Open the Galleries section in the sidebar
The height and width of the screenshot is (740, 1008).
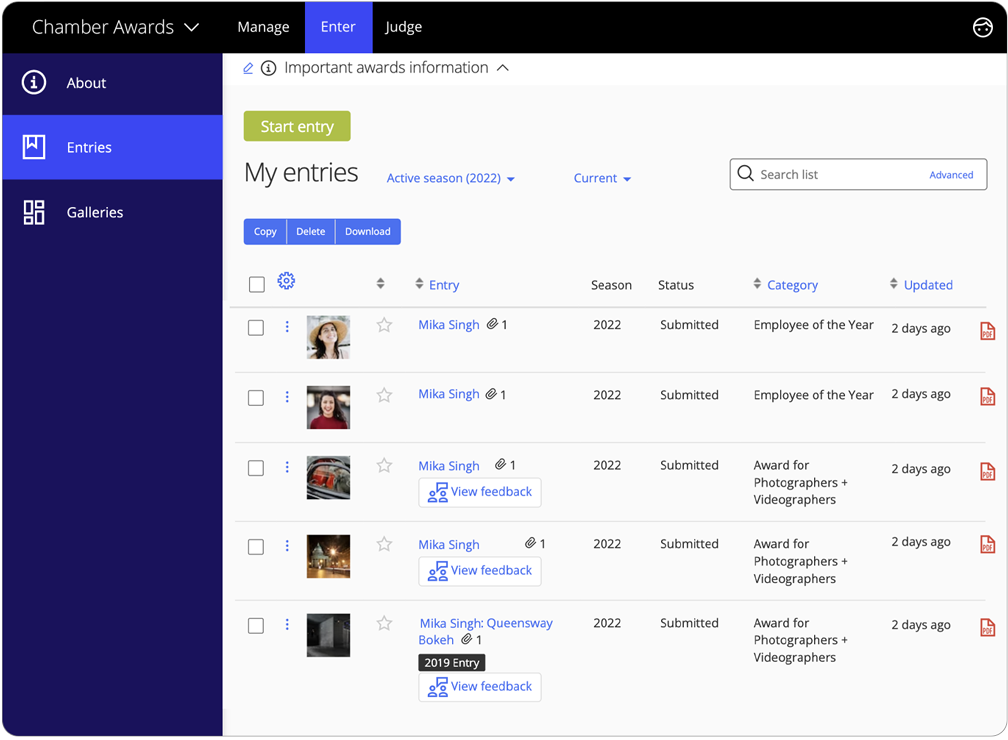tap(94, 212)
